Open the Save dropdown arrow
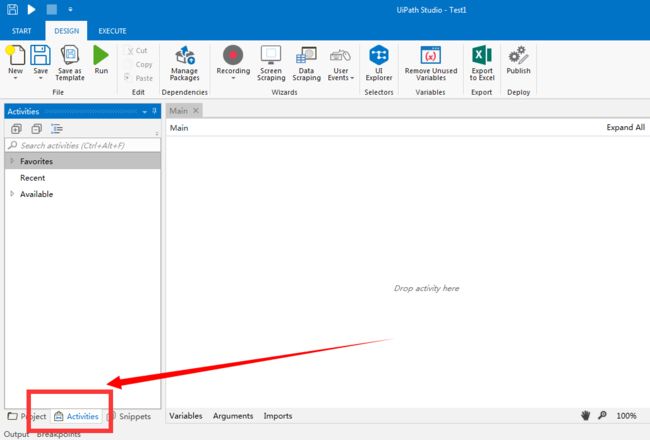Viewport: 650px width, 440px height. click(x=41, y=78)
